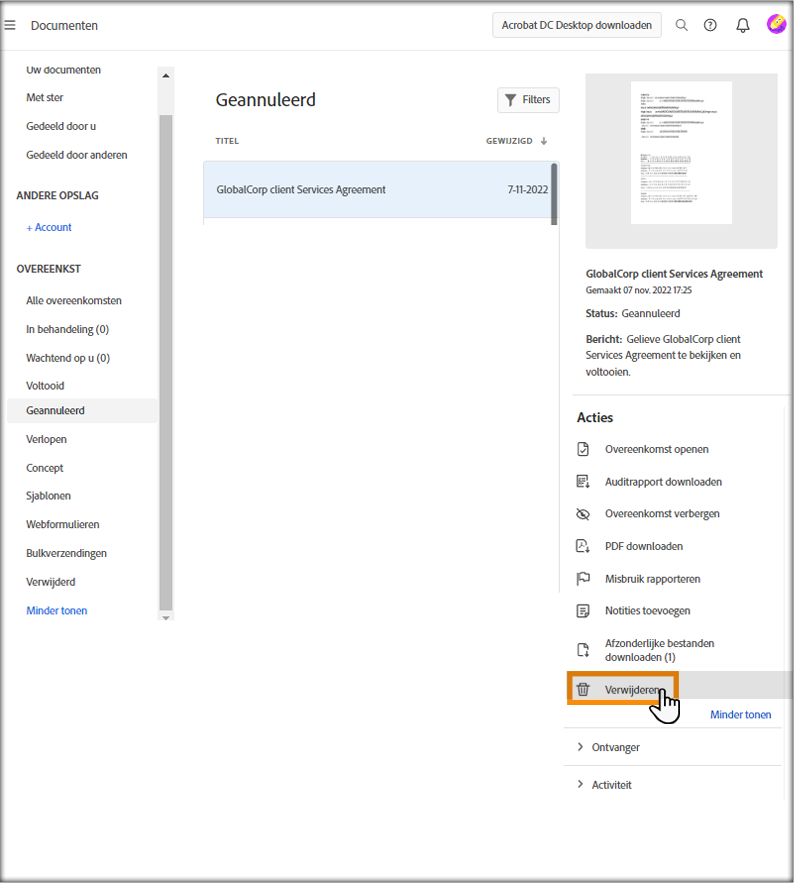Open Alle overeenkomsten list

tap(74, 300)
